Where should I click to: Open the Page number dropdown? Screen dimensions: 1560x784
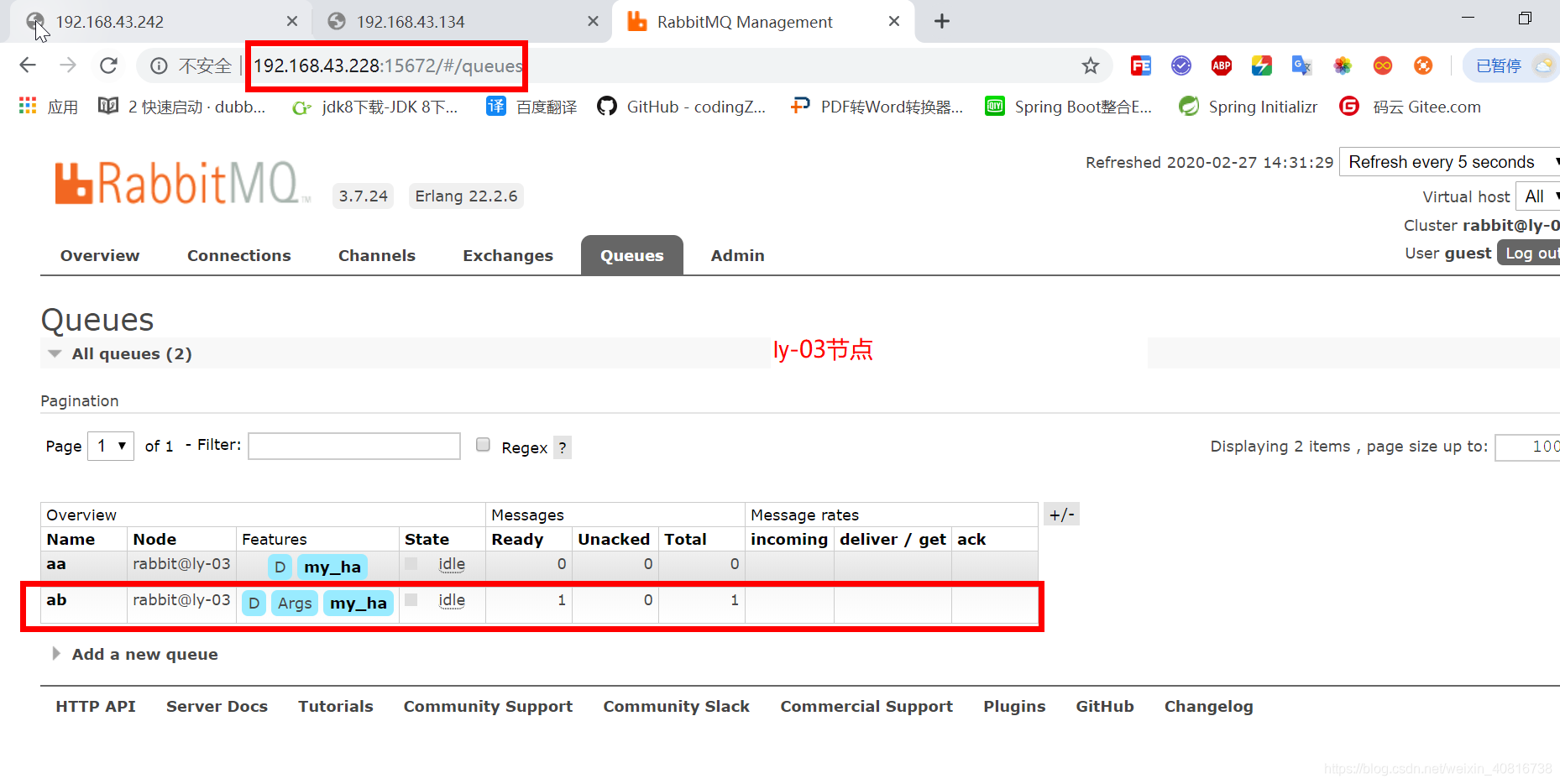[111, 446]
